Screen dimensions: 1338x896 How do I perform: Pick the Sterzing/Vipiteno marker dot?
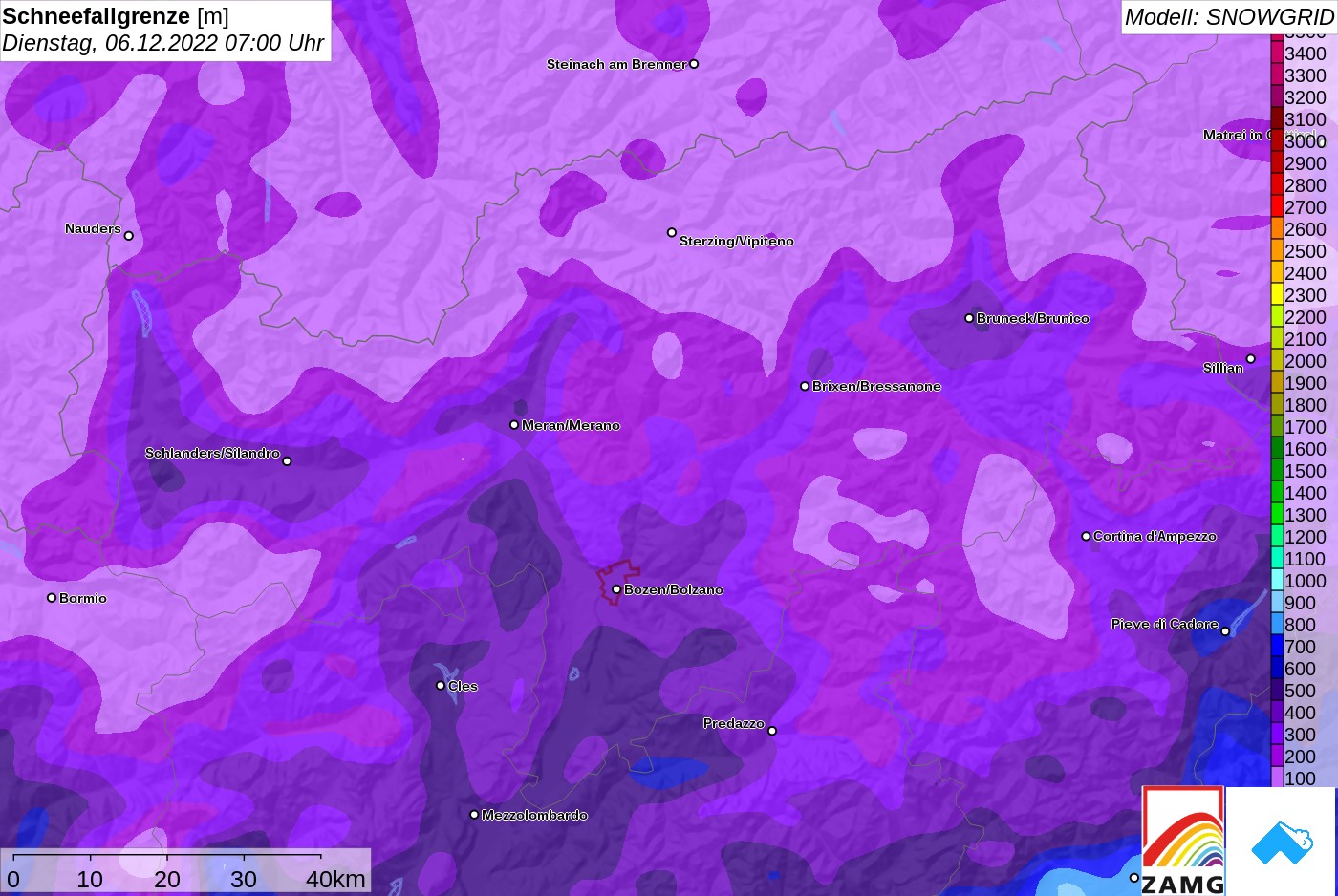tap(672, 232)
